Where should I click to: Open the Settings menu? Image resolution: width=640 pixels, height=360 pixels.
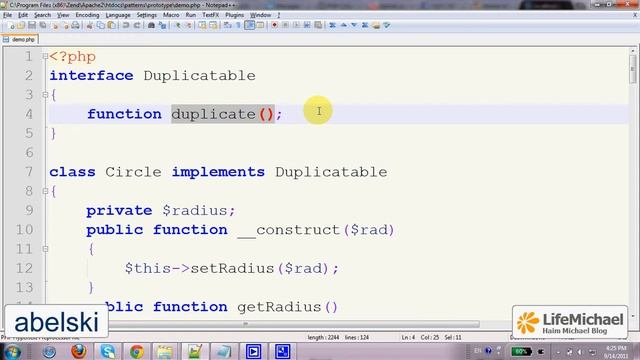coord(147,15)
